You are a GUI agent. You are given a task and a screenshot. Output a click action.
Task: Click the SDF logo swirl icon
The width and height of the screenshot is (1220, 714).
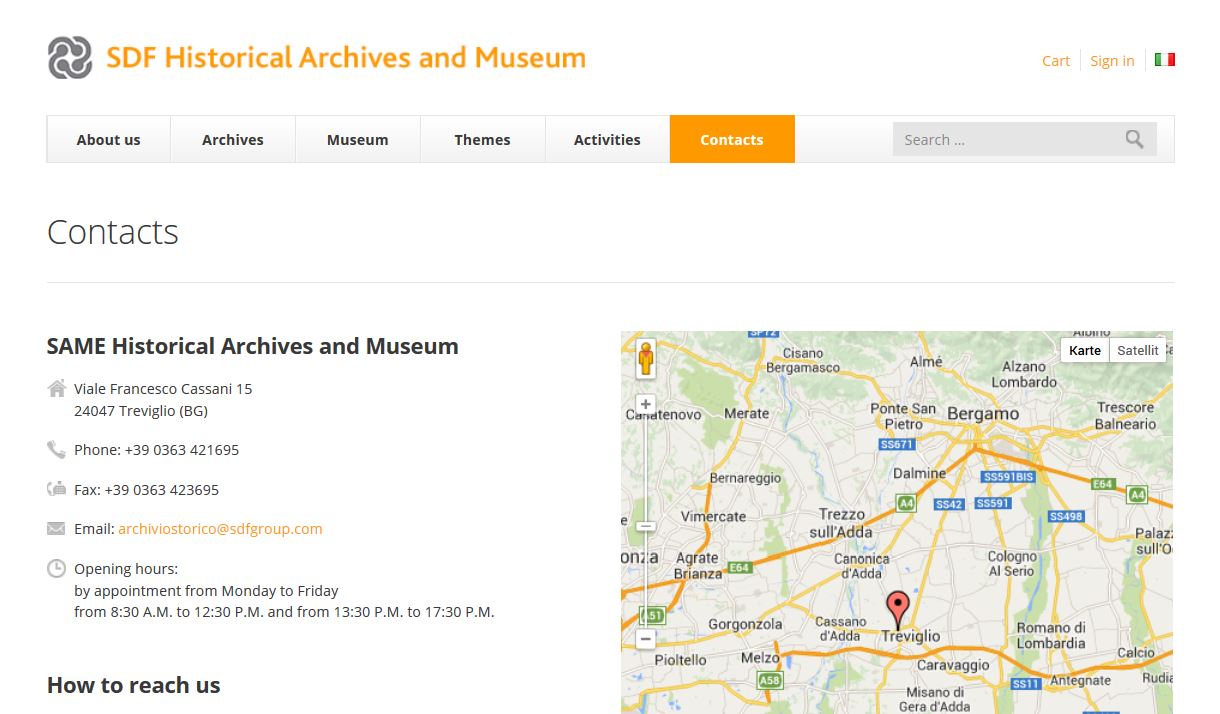click(70, 58)
